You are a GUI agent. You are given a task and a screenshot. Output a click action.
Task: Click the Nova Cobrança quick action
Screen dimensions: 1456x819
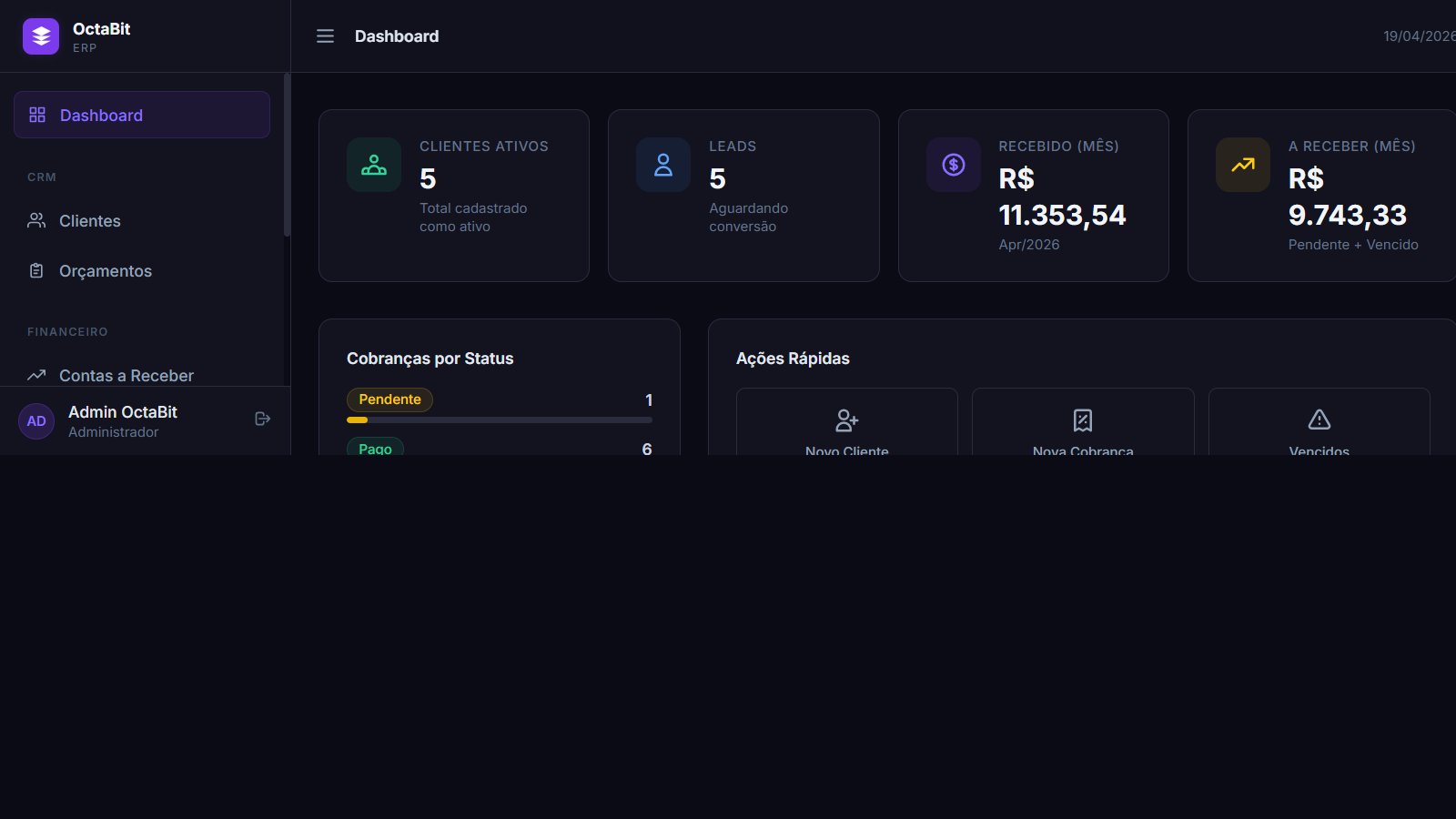point(1082,428)
